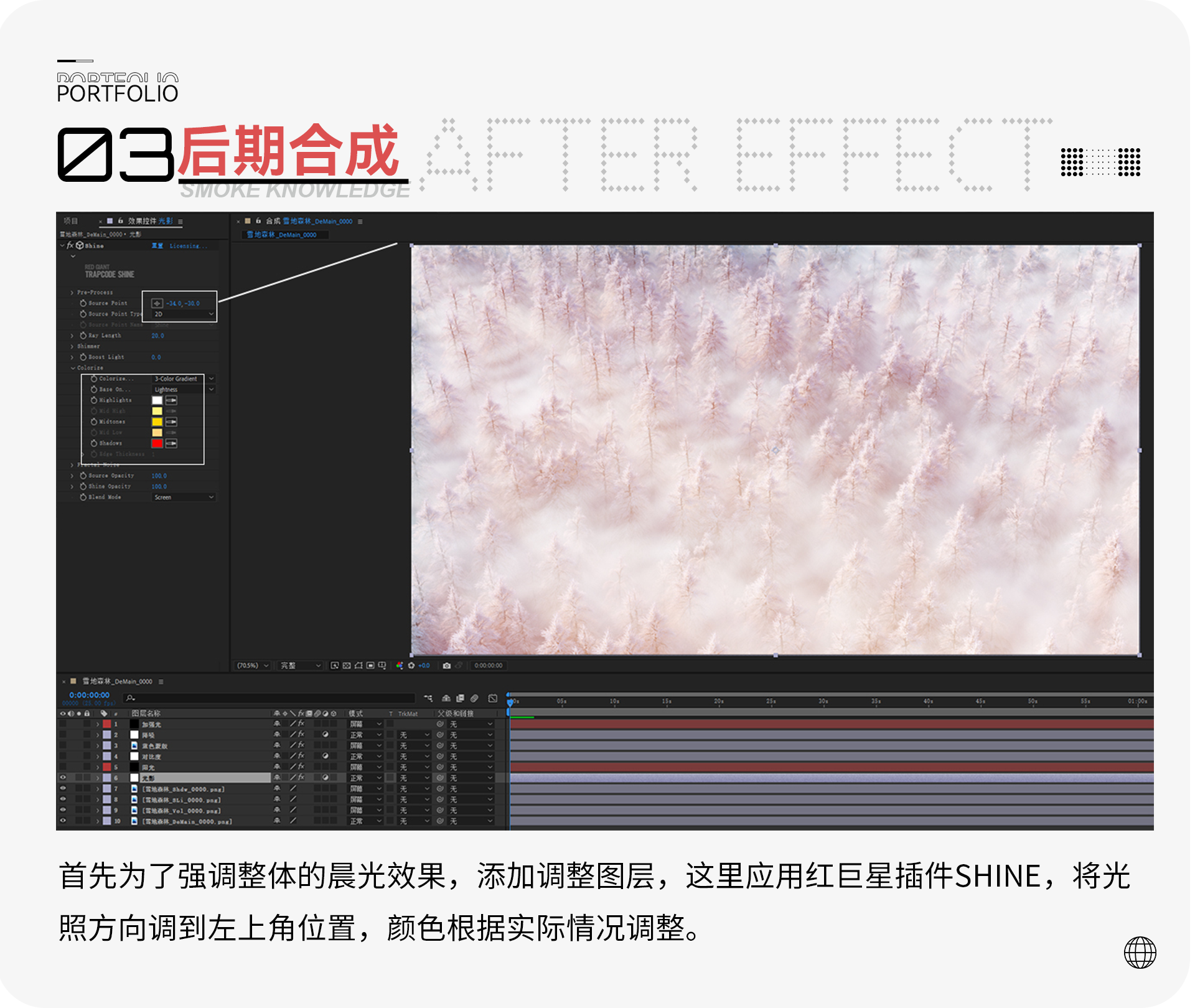
Task: Take a snapshot with the camera icon
Action: pos(446,666)
